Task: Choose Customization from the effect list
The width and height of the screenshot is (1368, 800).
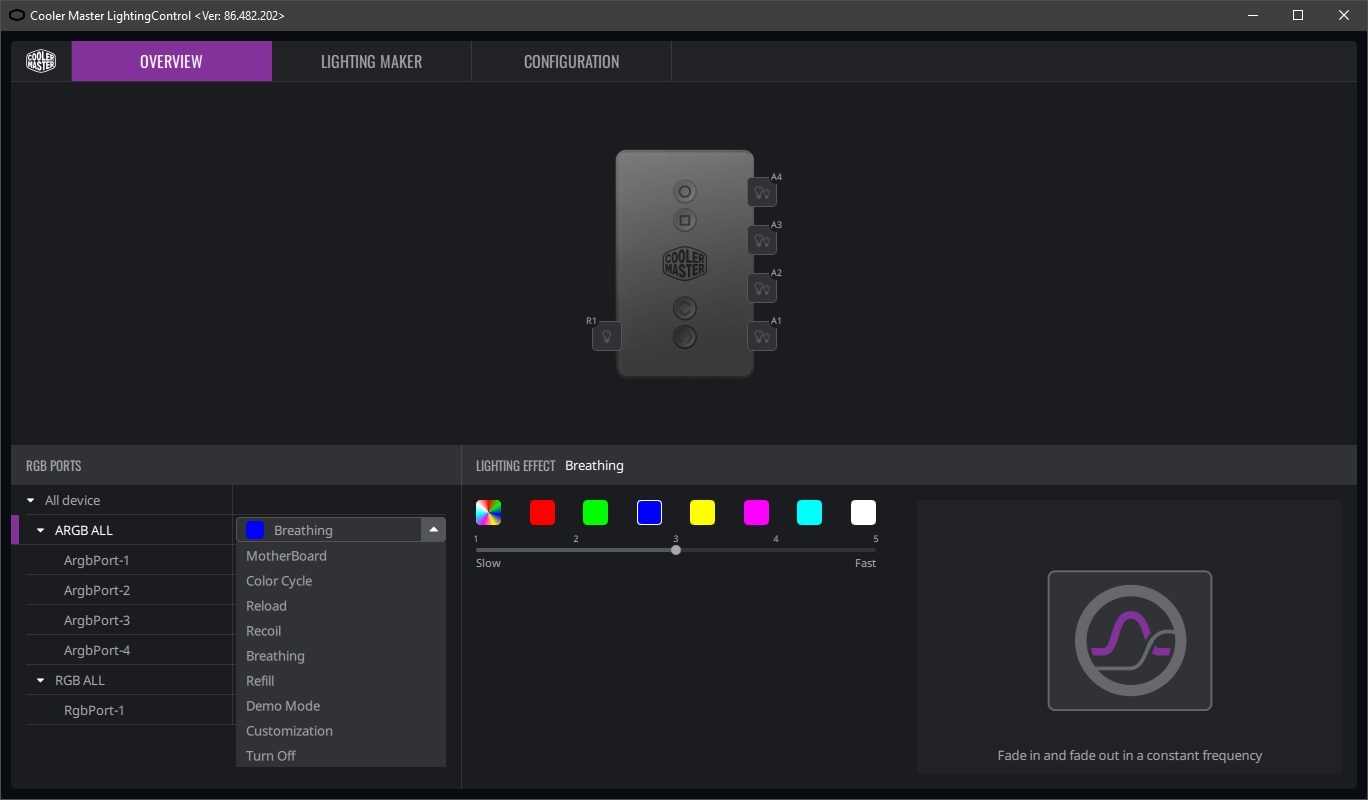Action: (341, 731)
